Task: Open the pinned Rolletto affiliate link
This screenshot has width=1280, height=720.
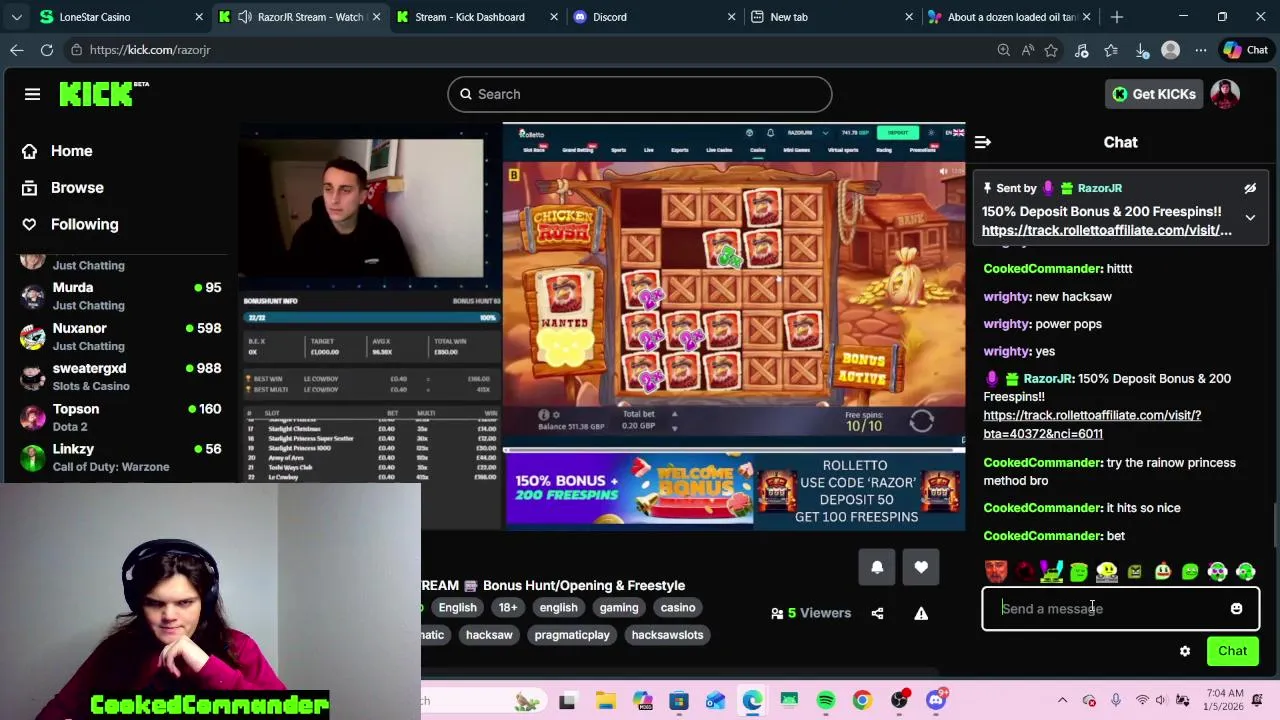Action: tap(1106, 230)
